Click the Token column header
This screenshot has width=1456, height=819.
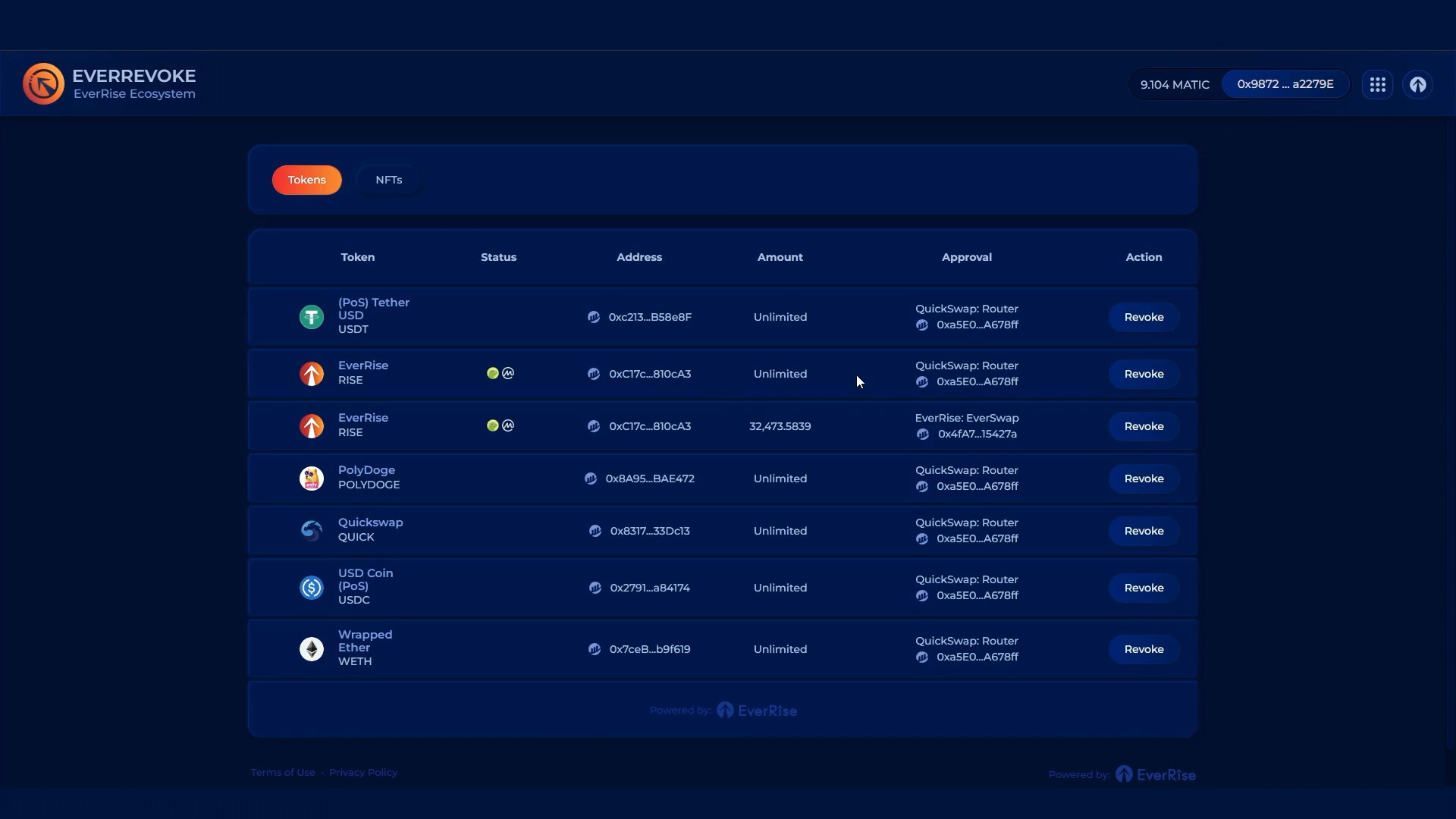pyautogui.click(x=358, y=257)
